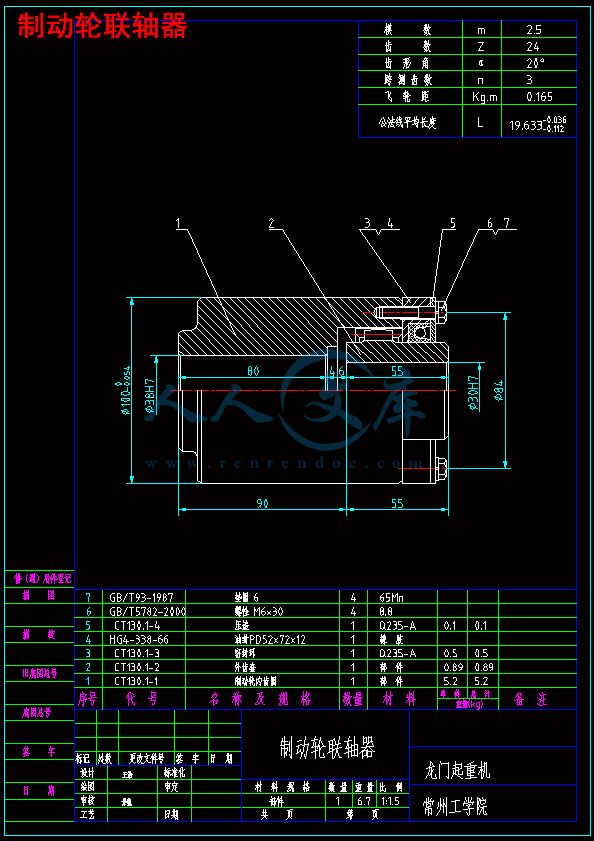The height and width of the screenshot is (841, 594).
Task: Click the symbol Z in parameter table
Action: 480,47
